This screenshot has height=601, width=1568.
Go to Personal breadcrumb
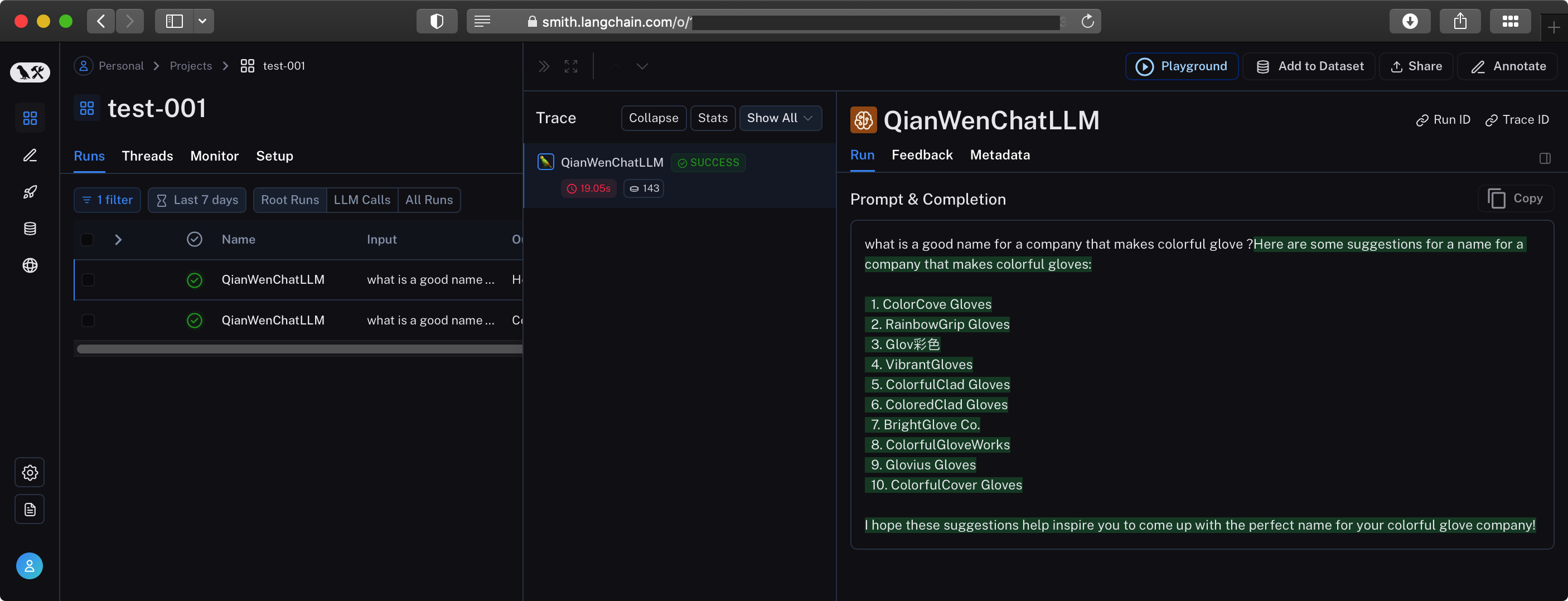[109, 66]
